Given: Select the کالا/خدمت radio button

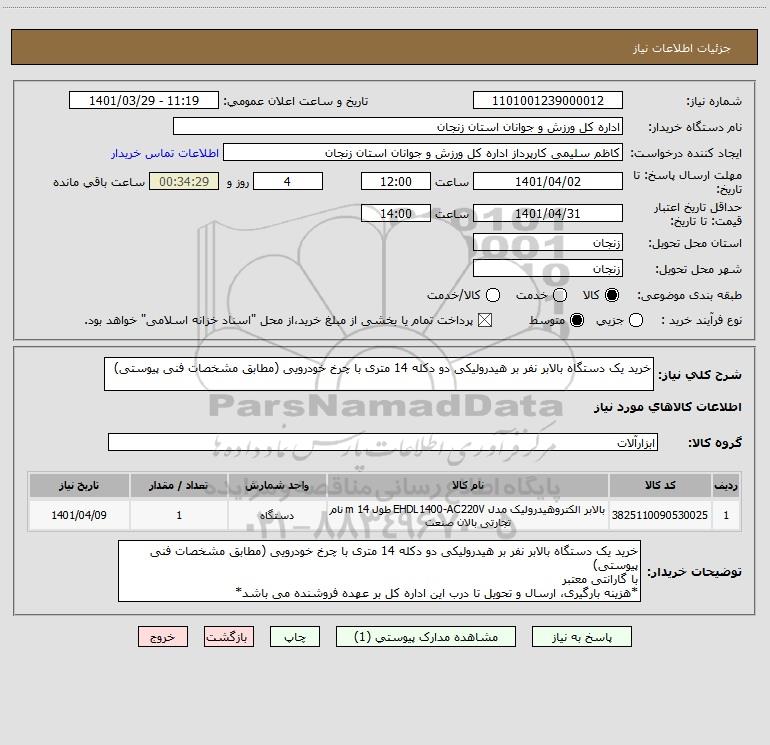Looking at the screenshot, I should [493, 295].
